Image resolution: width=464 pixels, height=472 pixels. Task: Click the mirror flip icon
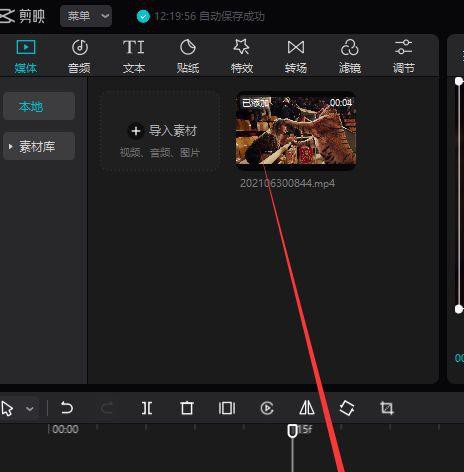[x=307, y=408]
